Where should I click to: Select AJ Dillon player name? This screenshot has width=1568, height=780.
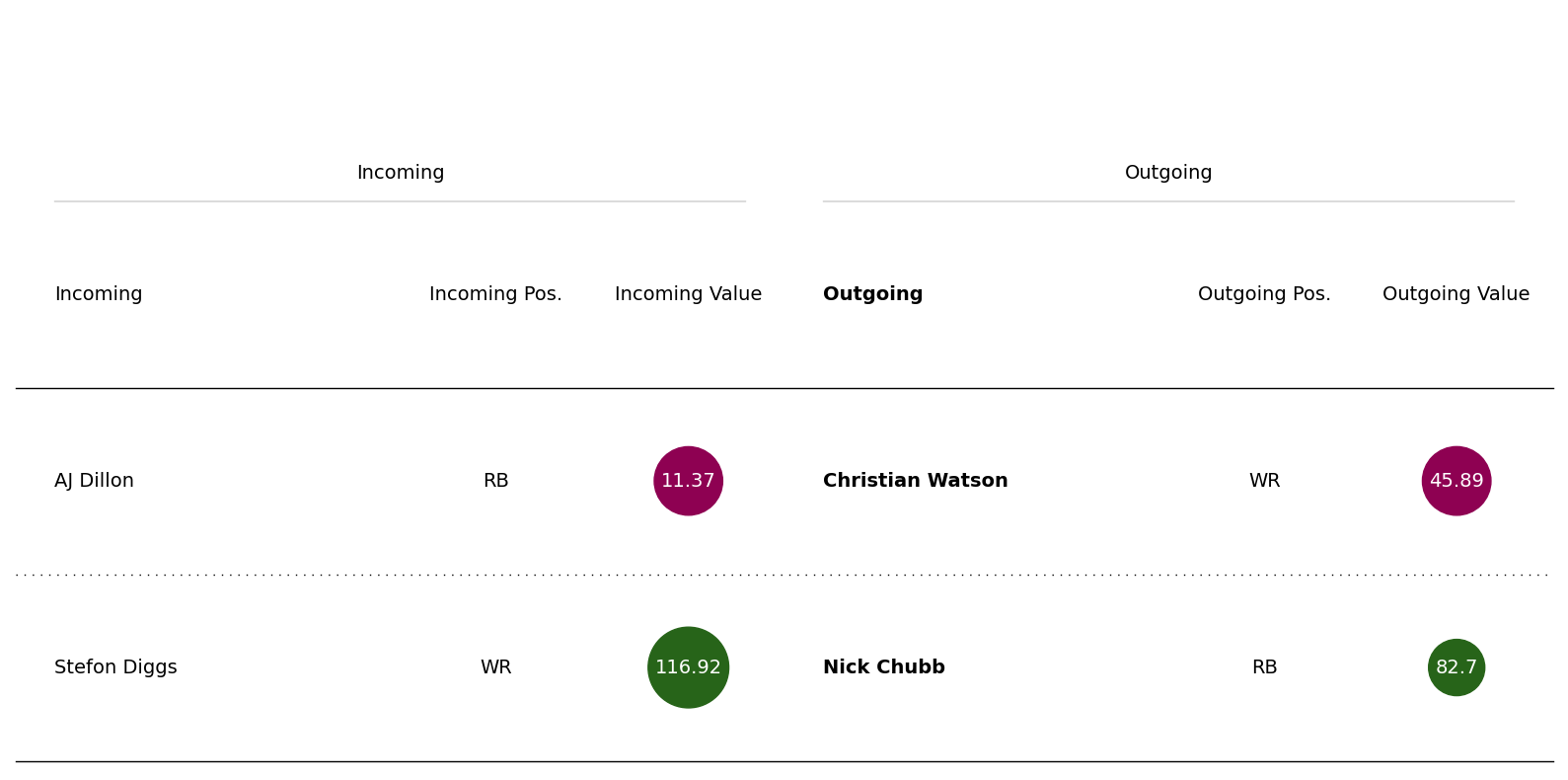(94, 481)
